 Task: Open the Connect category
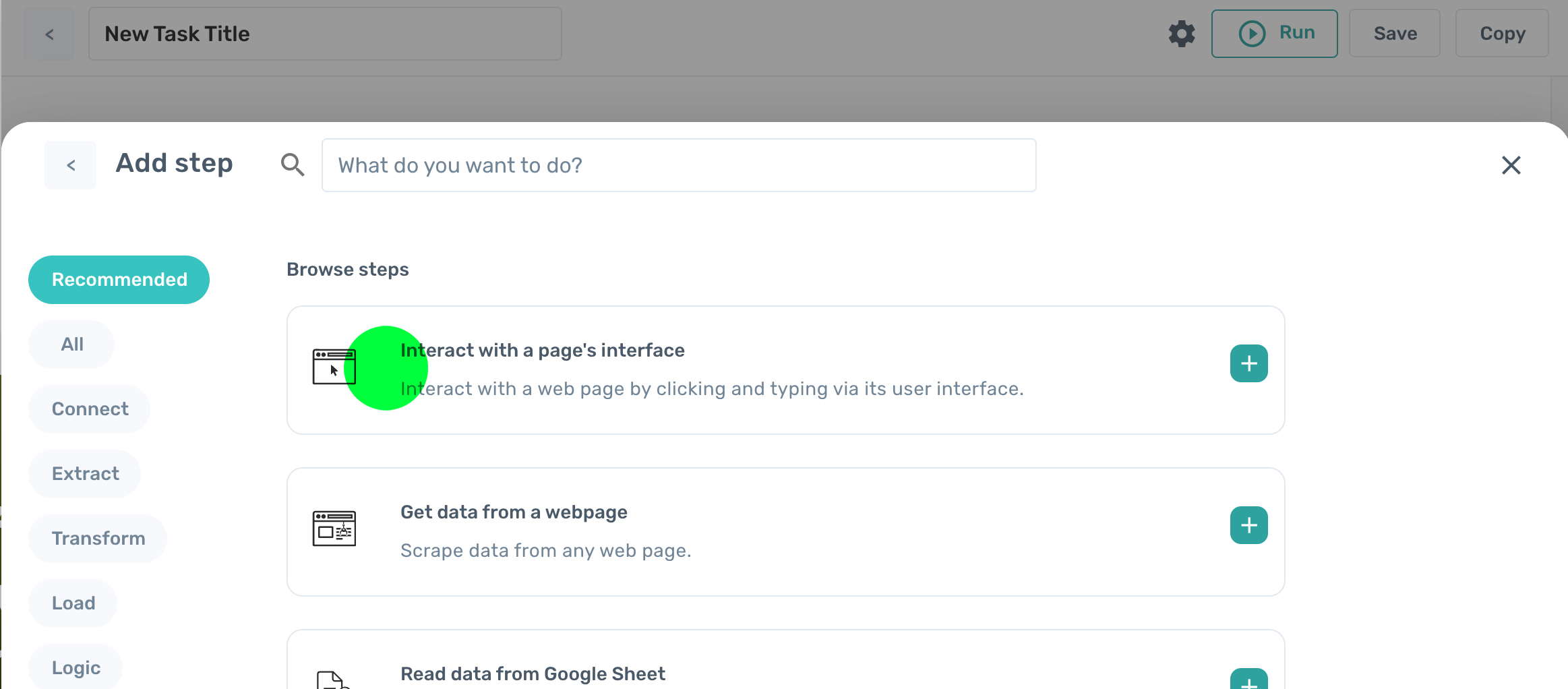pos(90,409)
